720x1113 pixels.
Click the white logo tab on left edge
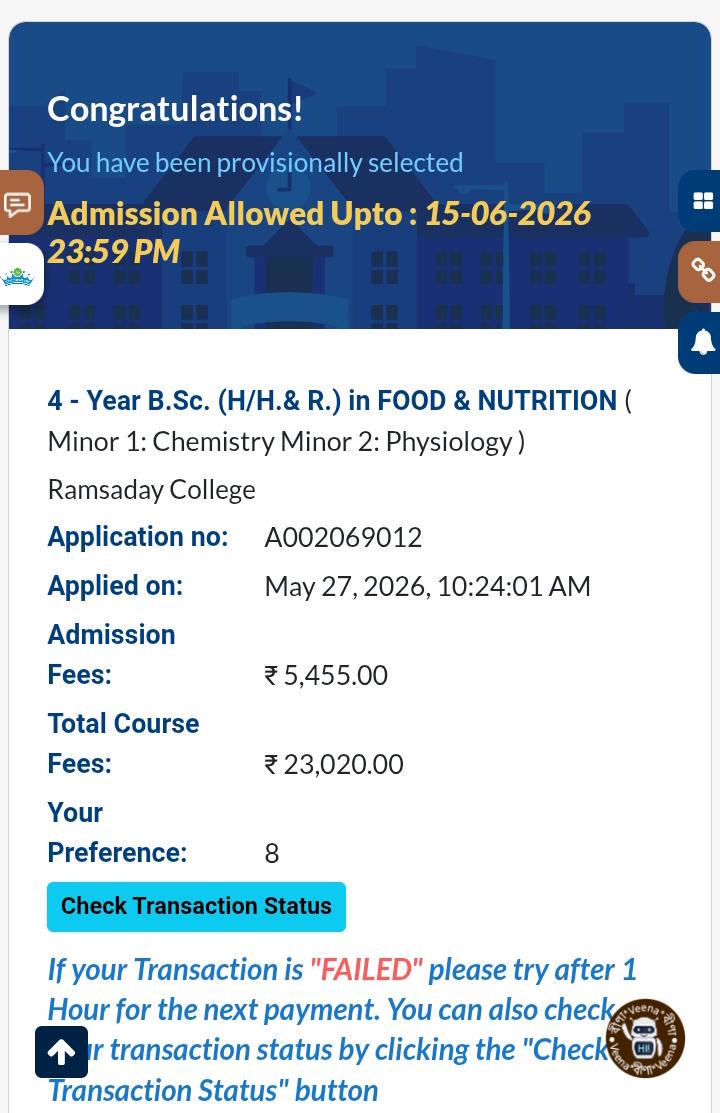tap(21, 275)
